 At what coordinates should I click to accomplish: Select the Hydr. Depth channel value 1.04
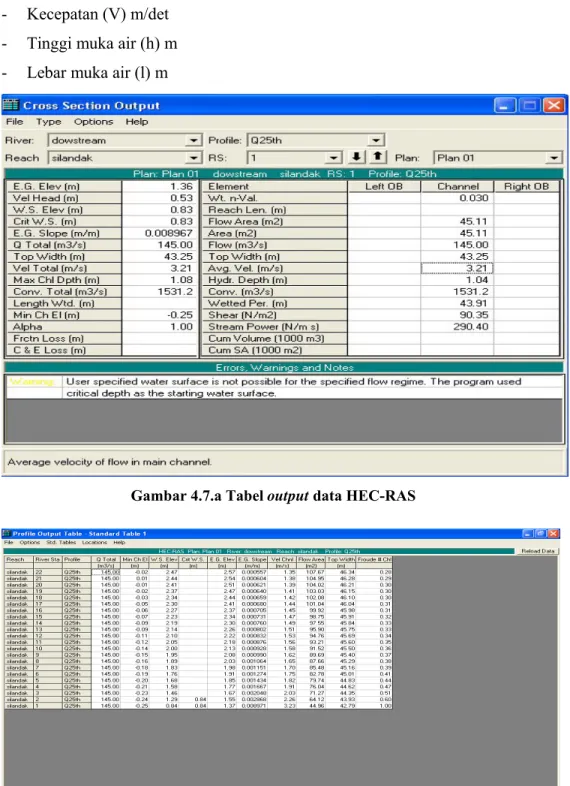(x=457, y=280)
